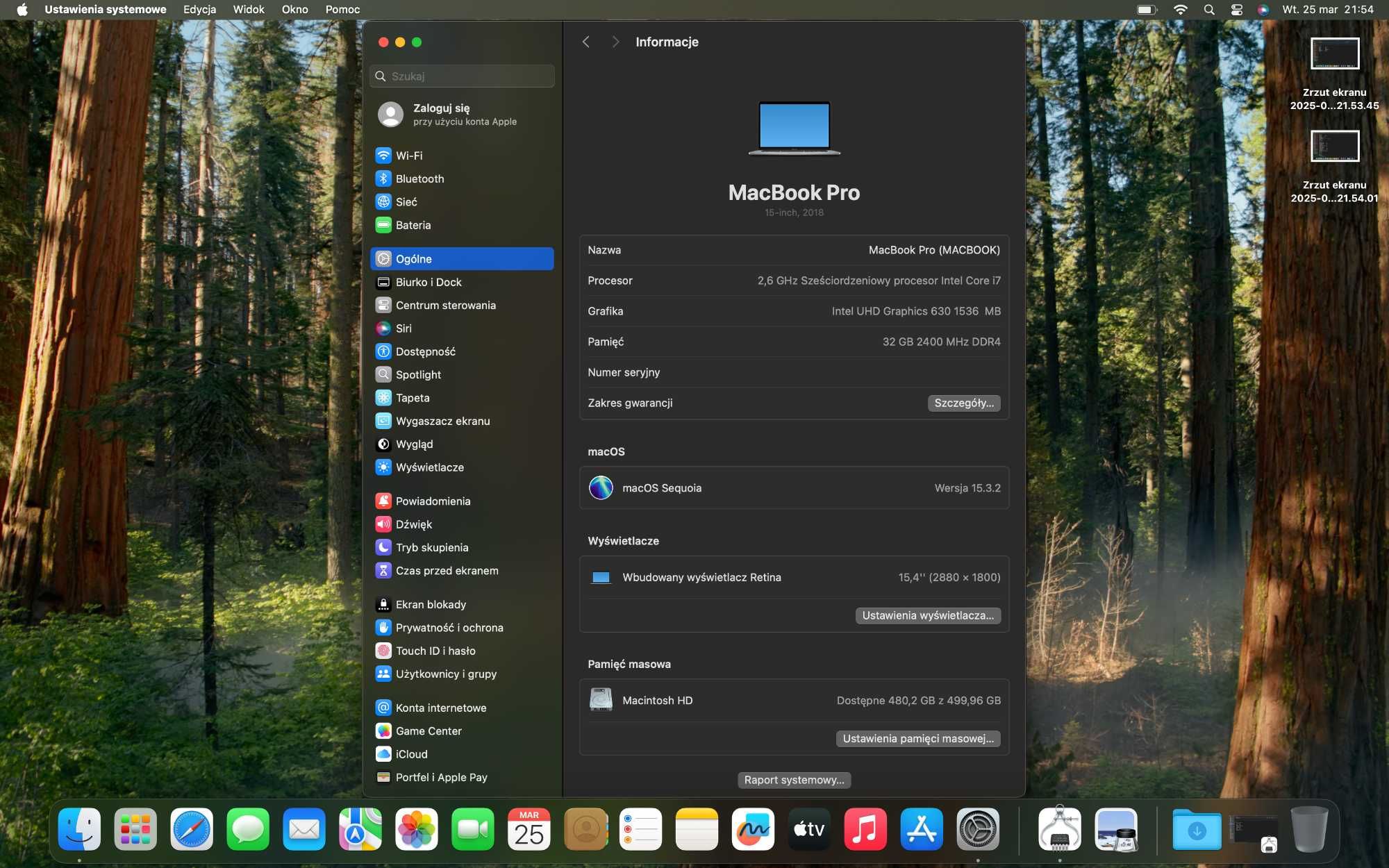The image size is (1389, 868).
Task: Open iCloud settings in sidebar
Action: coord(462,754)
